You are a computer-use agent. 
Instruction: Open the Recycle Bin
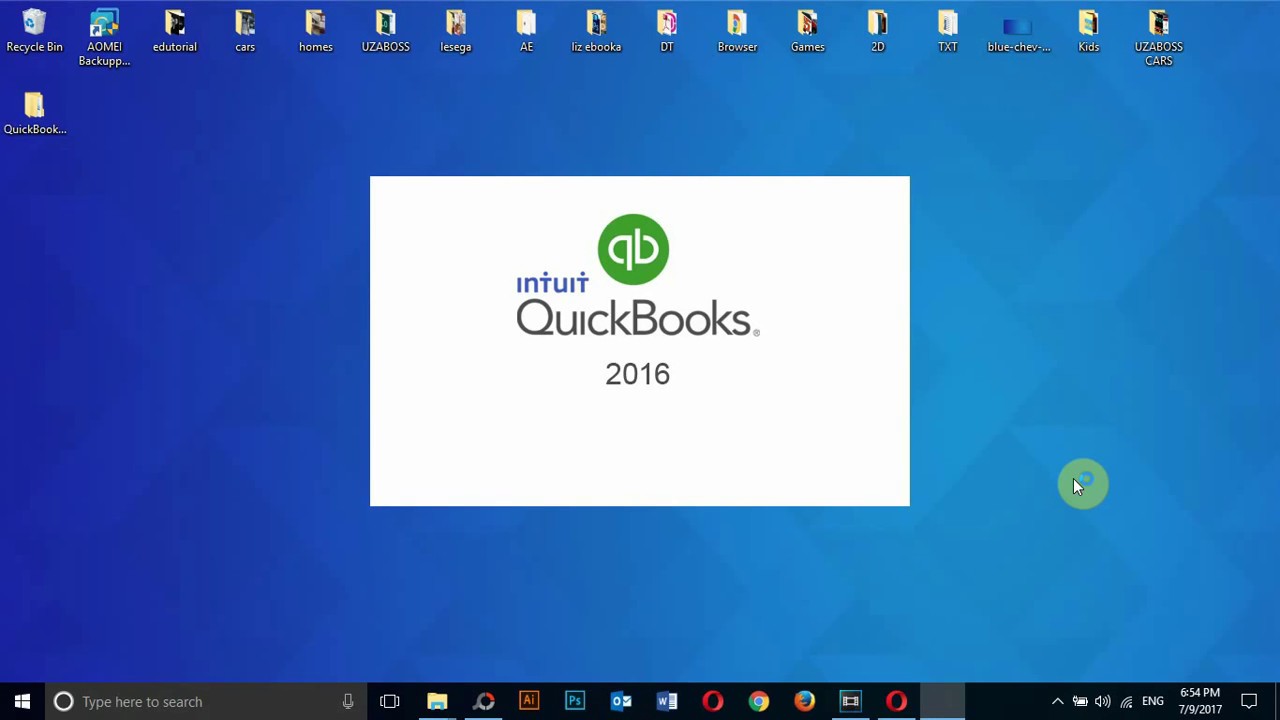pyautogui.click(x=34, y=25)
